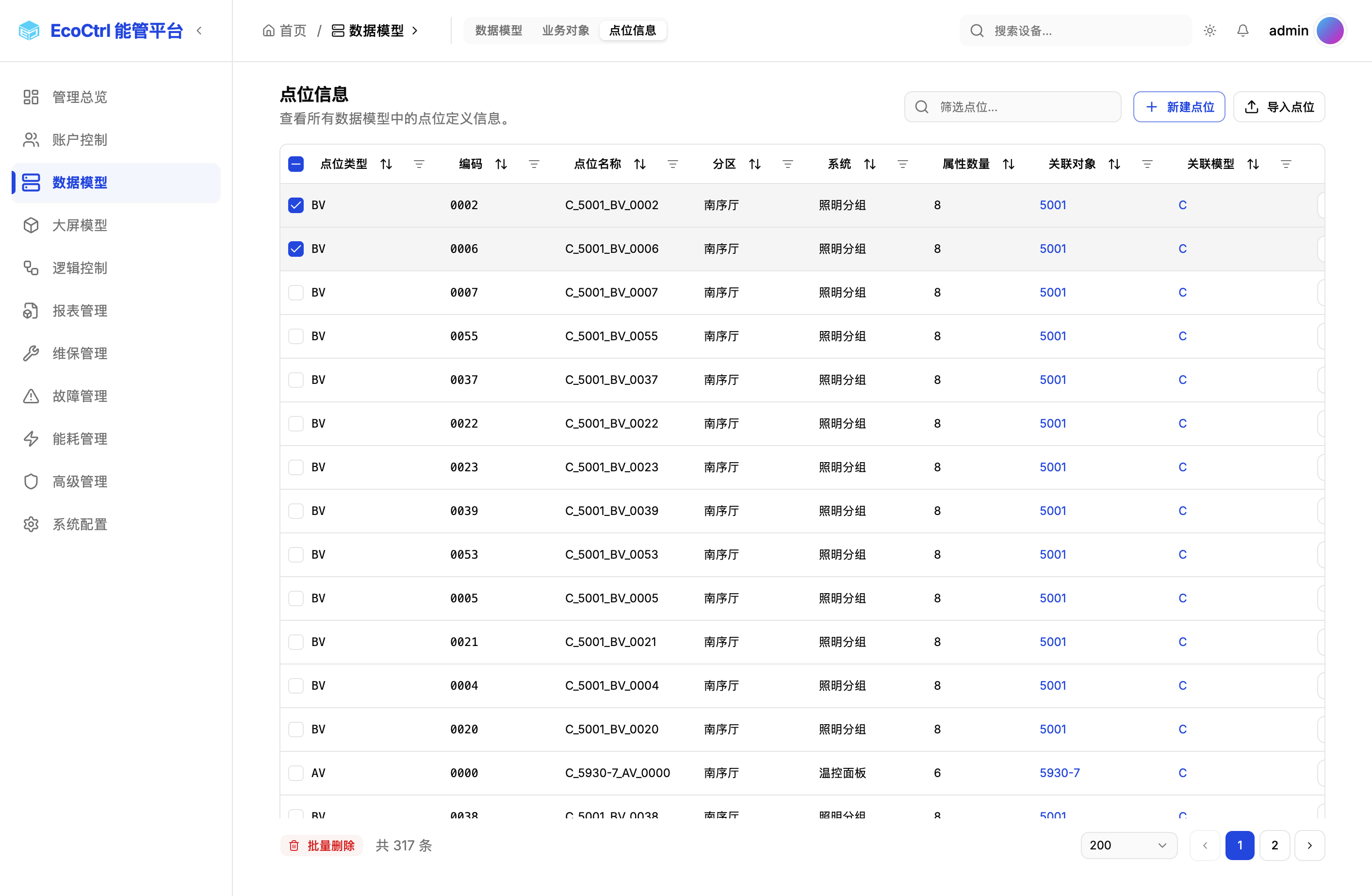Click the 导入点位 button
The image size is (1372, 896).
click(x=1279, y=107)
